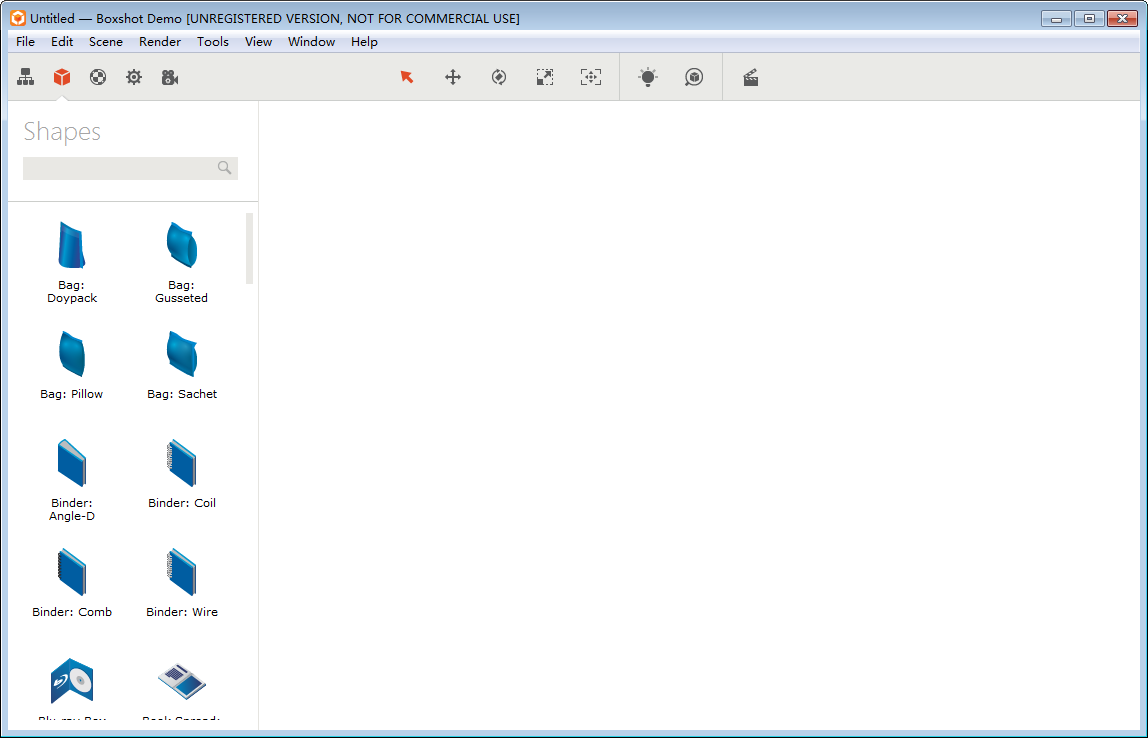Select the Binder: Coil shape
This screenshot has width=1148, height=738.
tap(182, 473)
